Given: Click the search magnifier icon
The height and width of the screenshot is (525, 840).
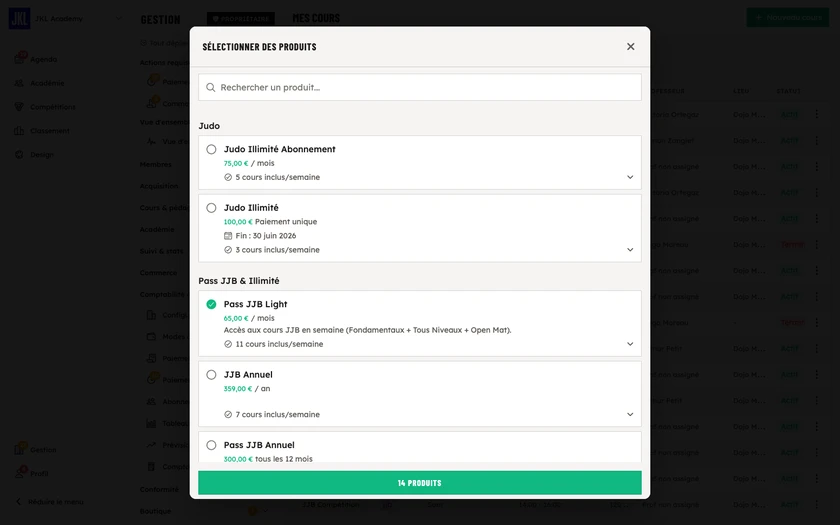Looking at the screenshot, I should pos(211,87).
